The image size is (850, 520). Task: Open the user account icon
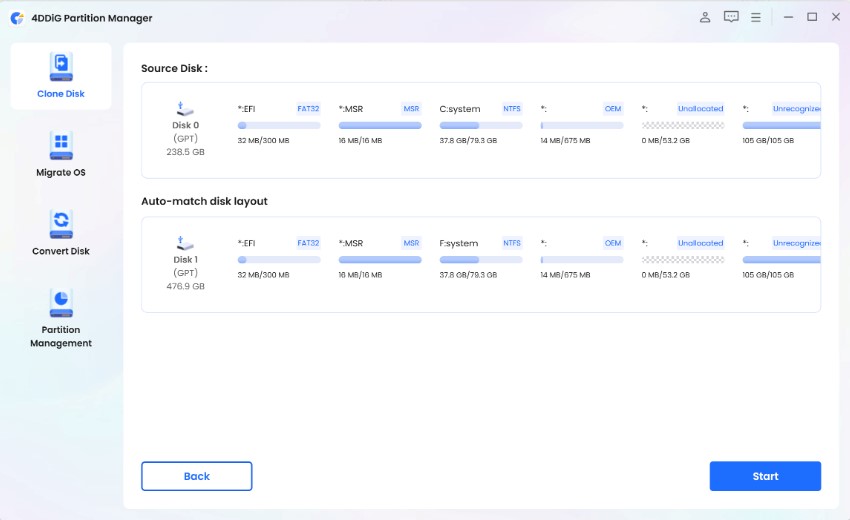click(x=705, y=17)
